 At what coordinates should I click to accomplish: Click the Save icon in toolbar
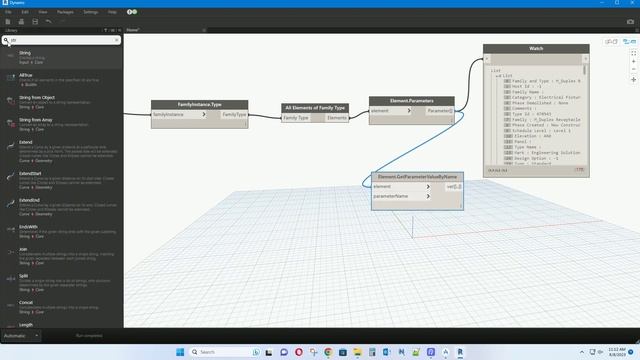click(x=35, y=22)
